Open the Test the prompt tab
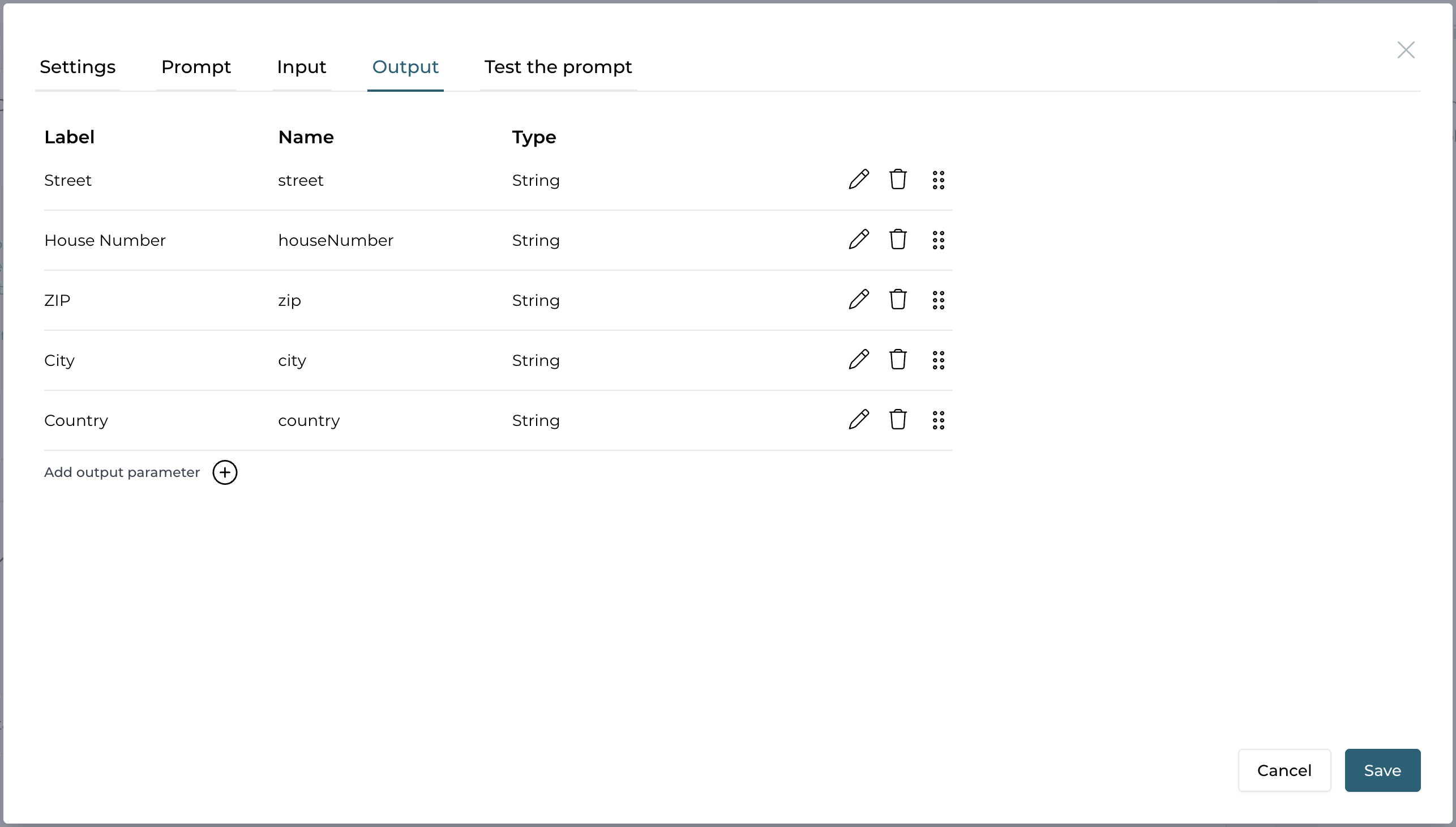1456x827 pixels. tap(558, 67)
